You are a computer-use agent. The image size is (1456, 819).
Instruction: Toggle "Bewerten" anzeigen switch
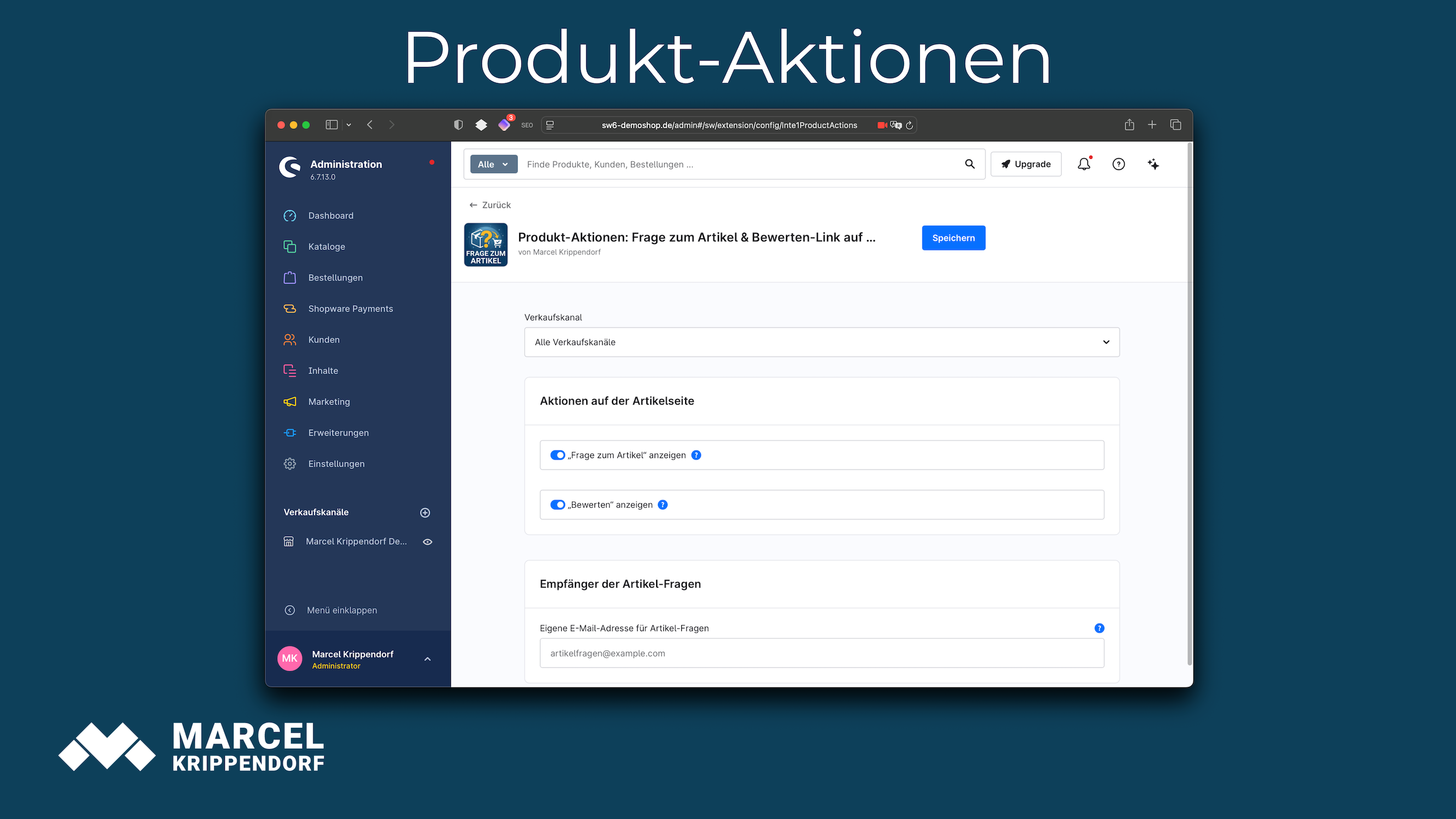[x=558, y=505]
